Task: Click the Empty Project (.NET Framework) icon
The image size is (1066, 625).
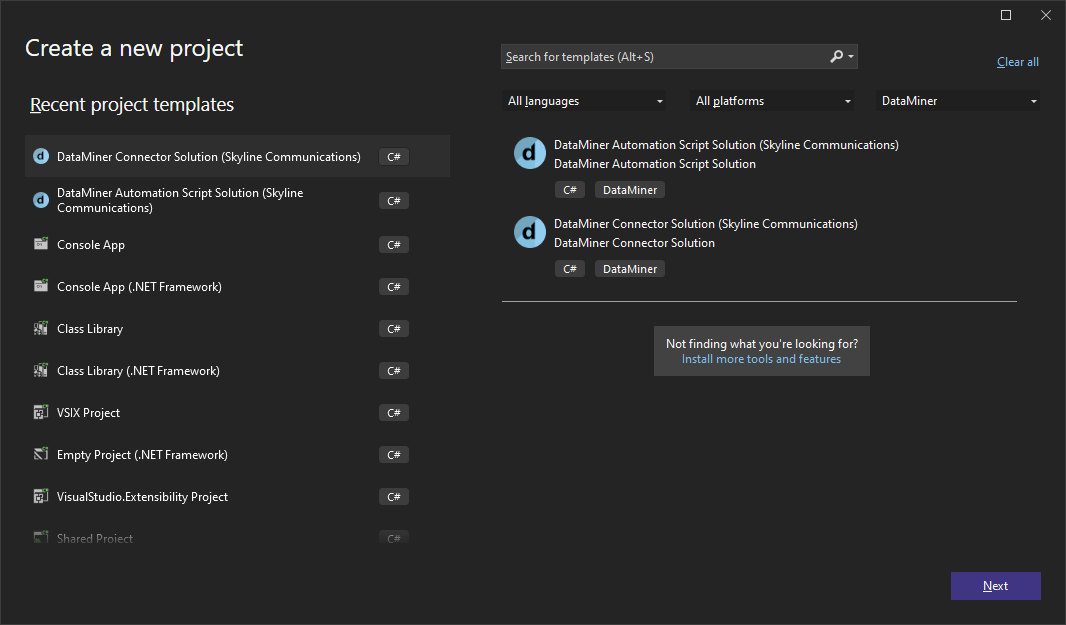Action: coord(40,454)
